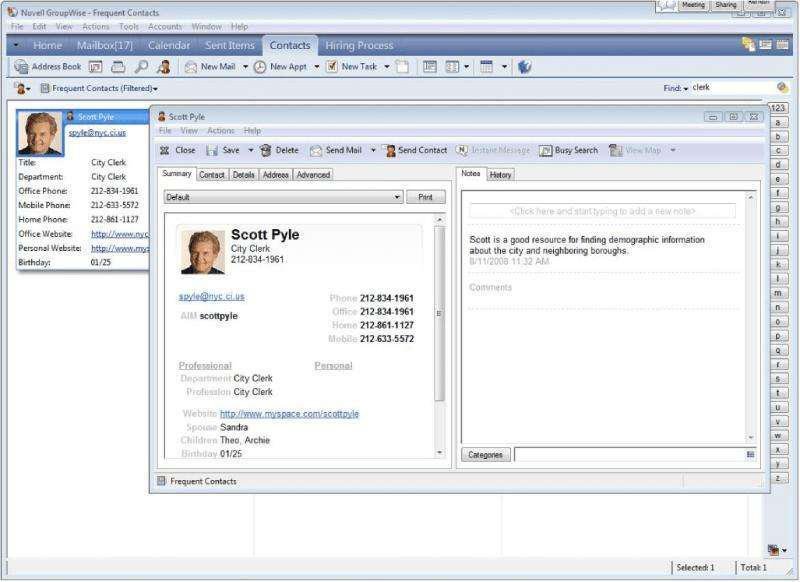
Task: Click the Send Mail envelope icon
Action: (316, 150)
